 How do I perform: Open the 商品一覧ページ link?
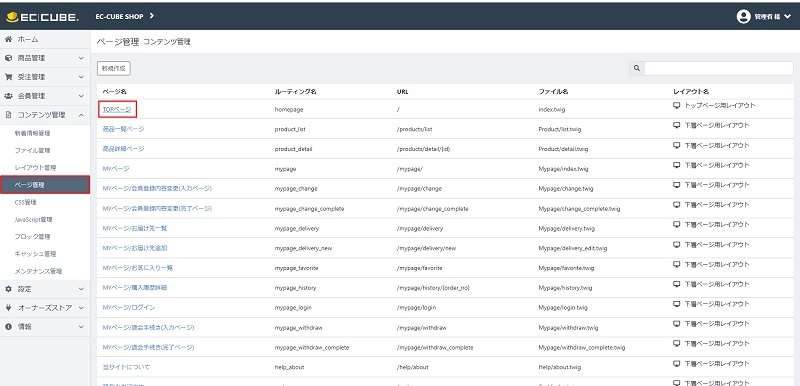[123, 129]
